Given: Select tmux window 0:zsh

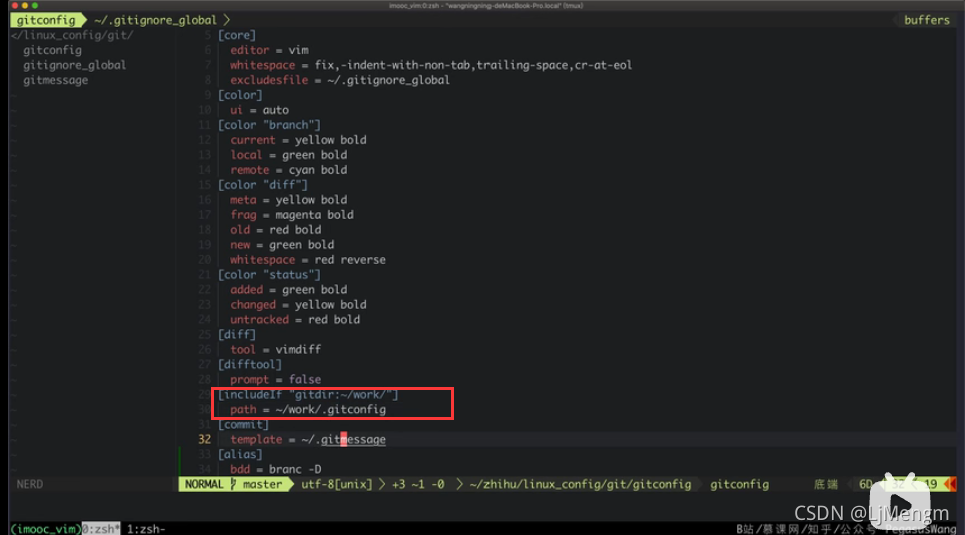Looking at the screenshot, I should click(x=101, y=529).
